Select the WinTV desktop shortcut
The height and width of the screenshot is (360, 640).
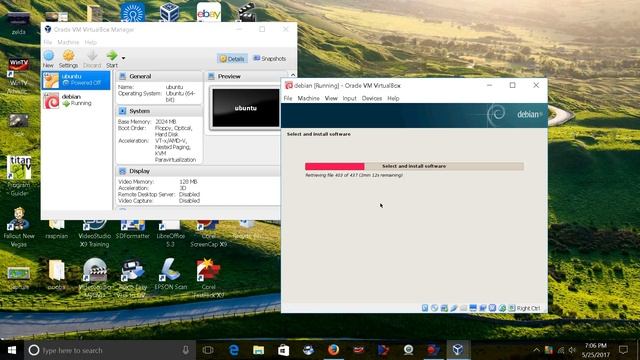[18, 75]
